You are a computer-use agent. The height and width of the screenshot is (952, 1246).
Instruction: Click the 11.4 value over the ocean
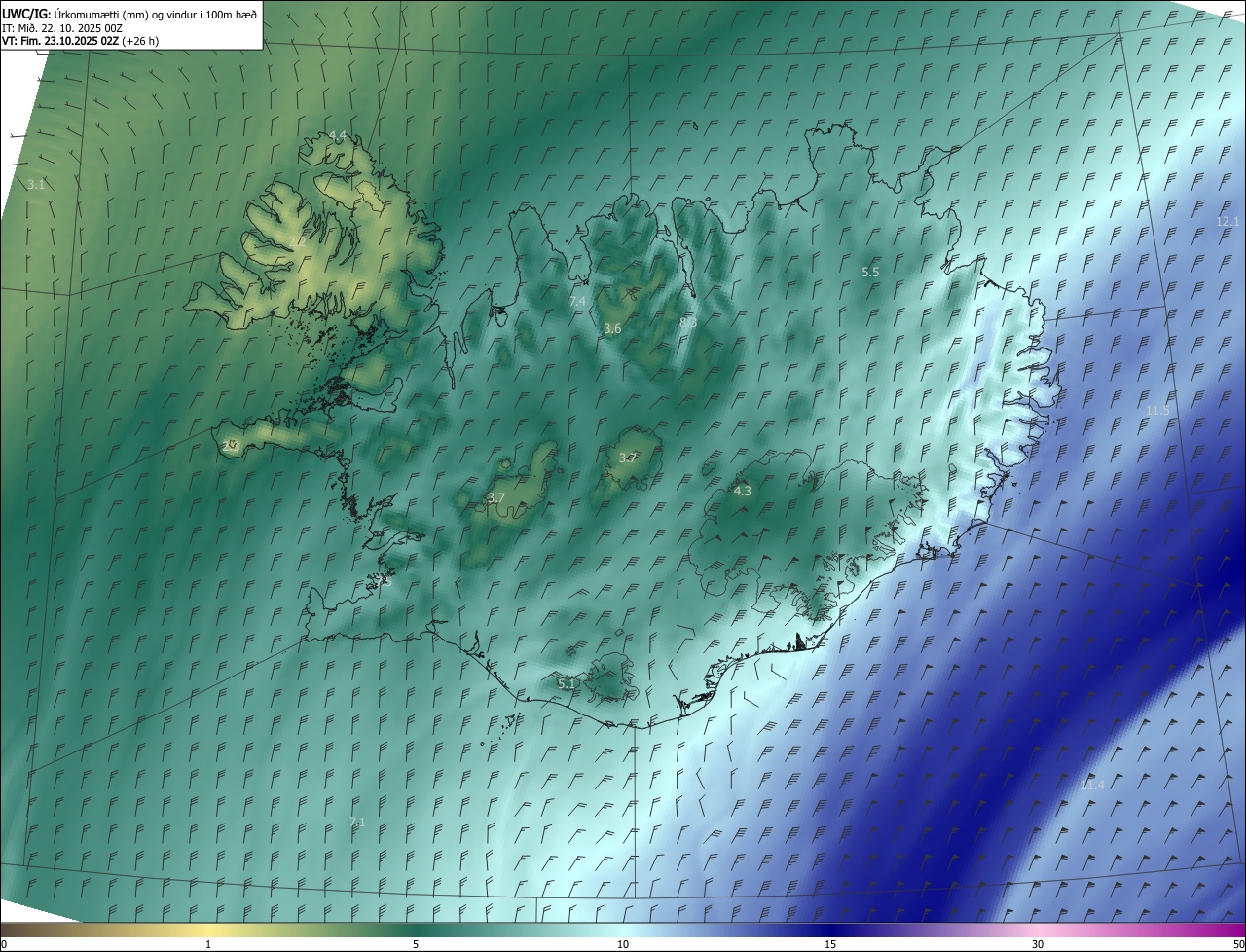1092,786
